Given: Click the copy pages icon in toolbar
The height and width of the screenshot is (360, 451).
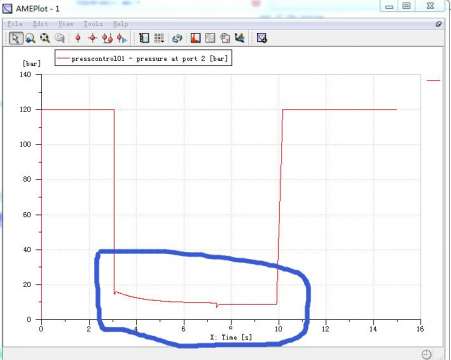Looking at the screenshot, I should tap(225, 38).
